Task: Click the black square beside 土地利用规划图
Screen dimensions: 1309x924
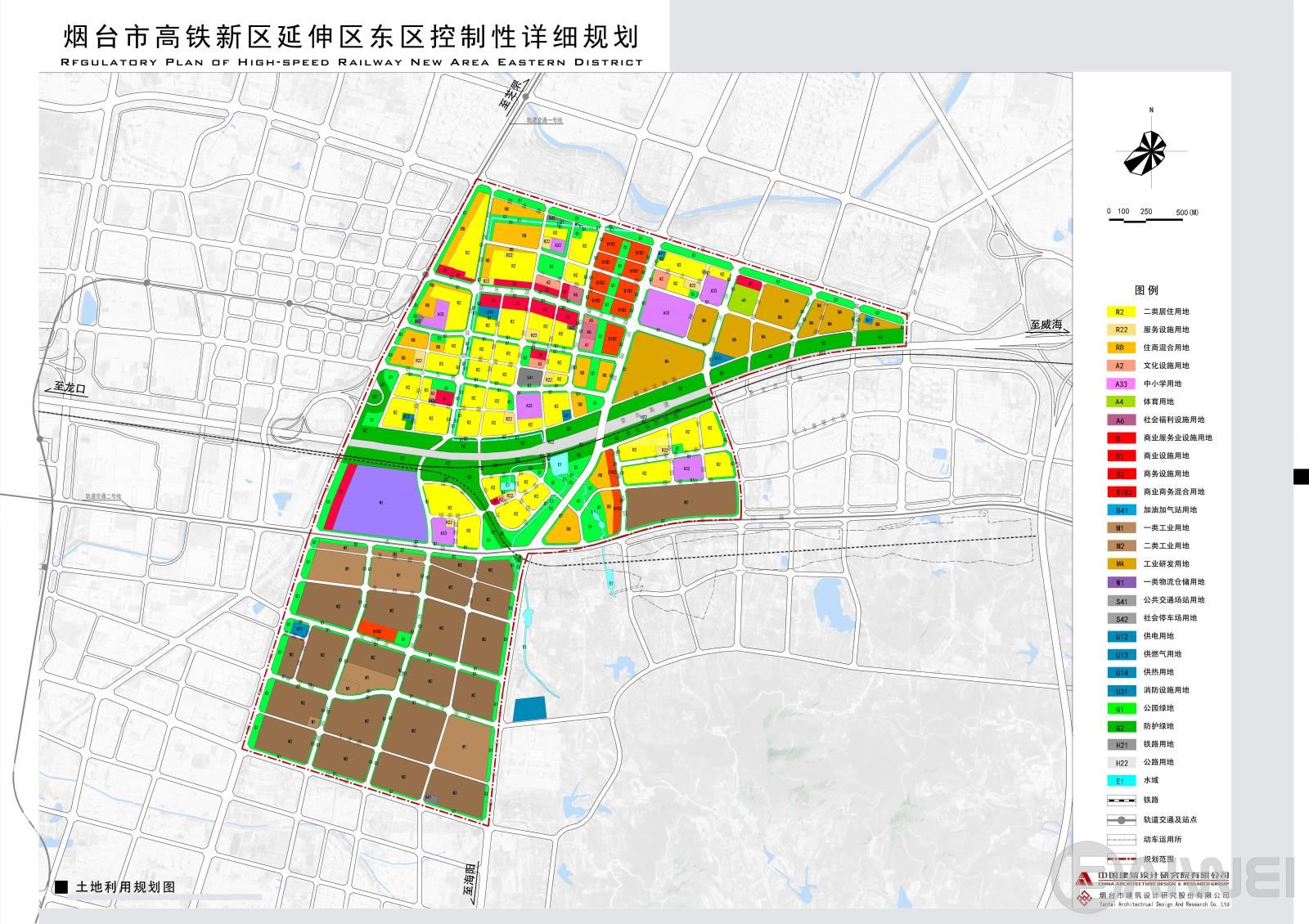Action: click(61, 887)
